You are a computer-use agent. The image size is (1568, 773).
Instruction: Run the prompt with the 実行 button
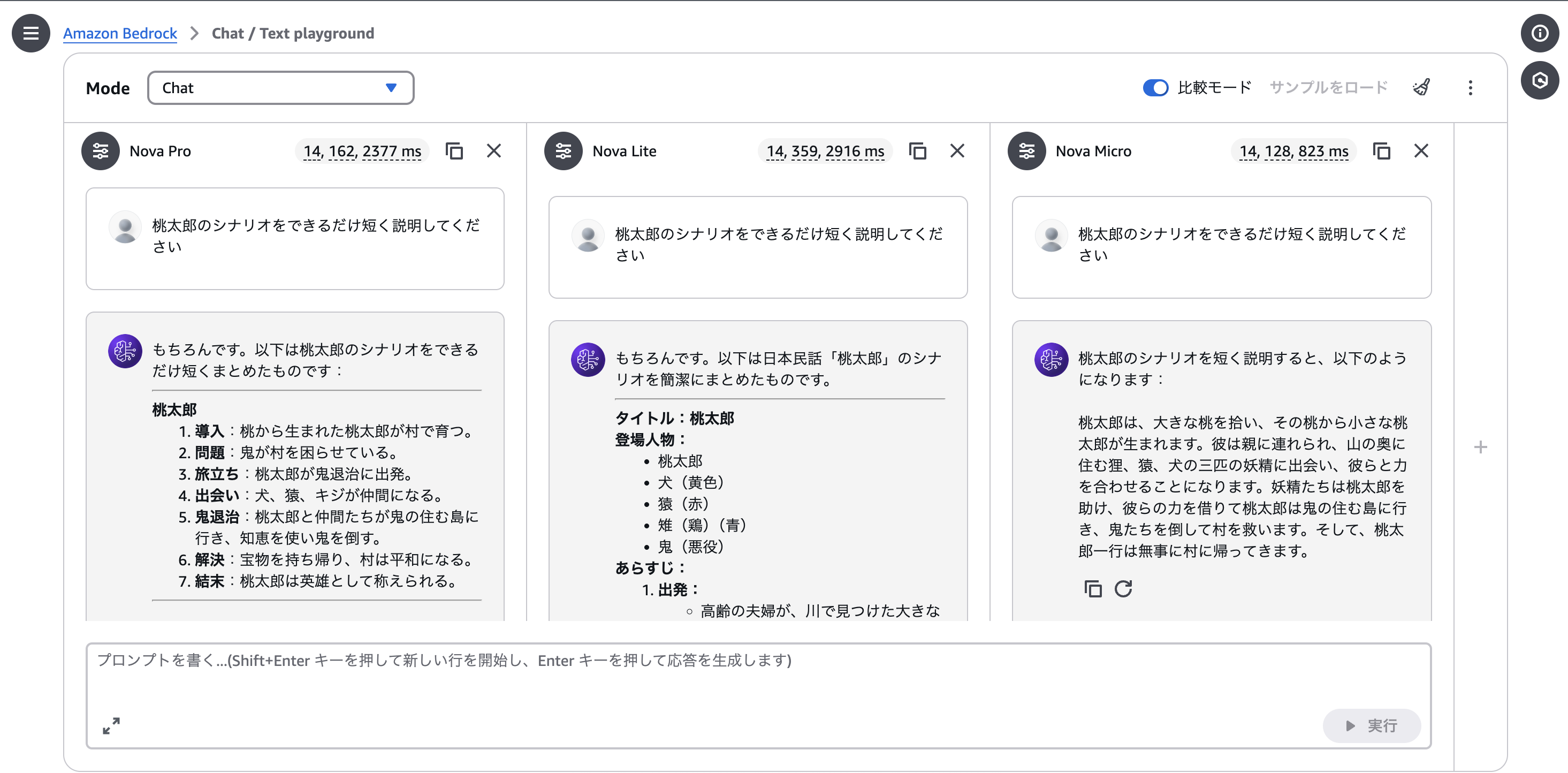coord(1372,725)
